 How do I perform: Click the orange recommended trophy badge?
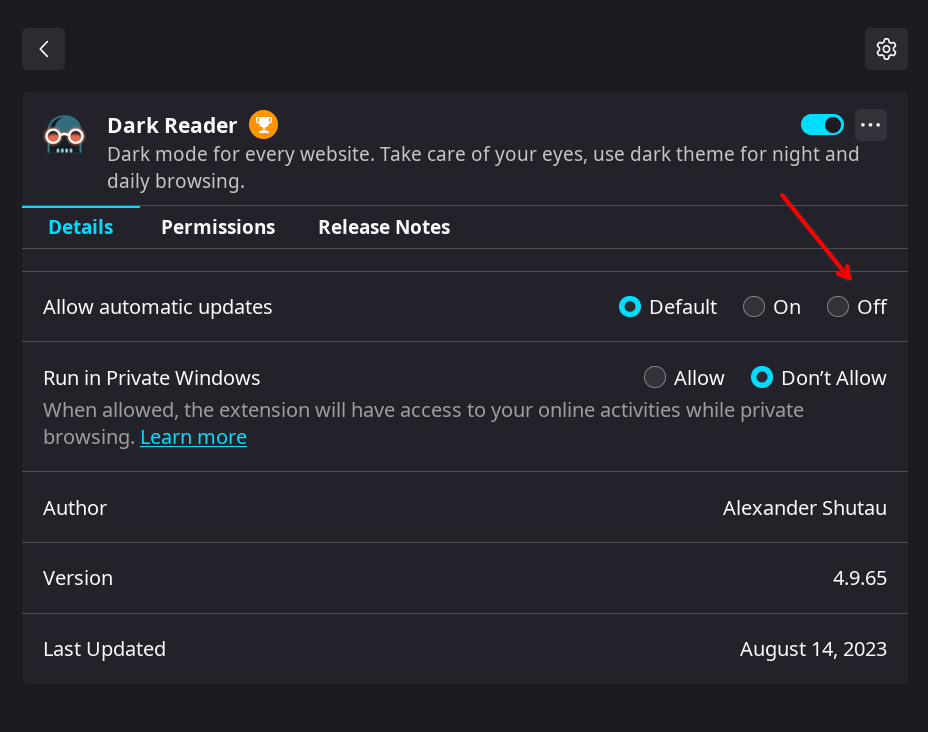coord(263,125)
